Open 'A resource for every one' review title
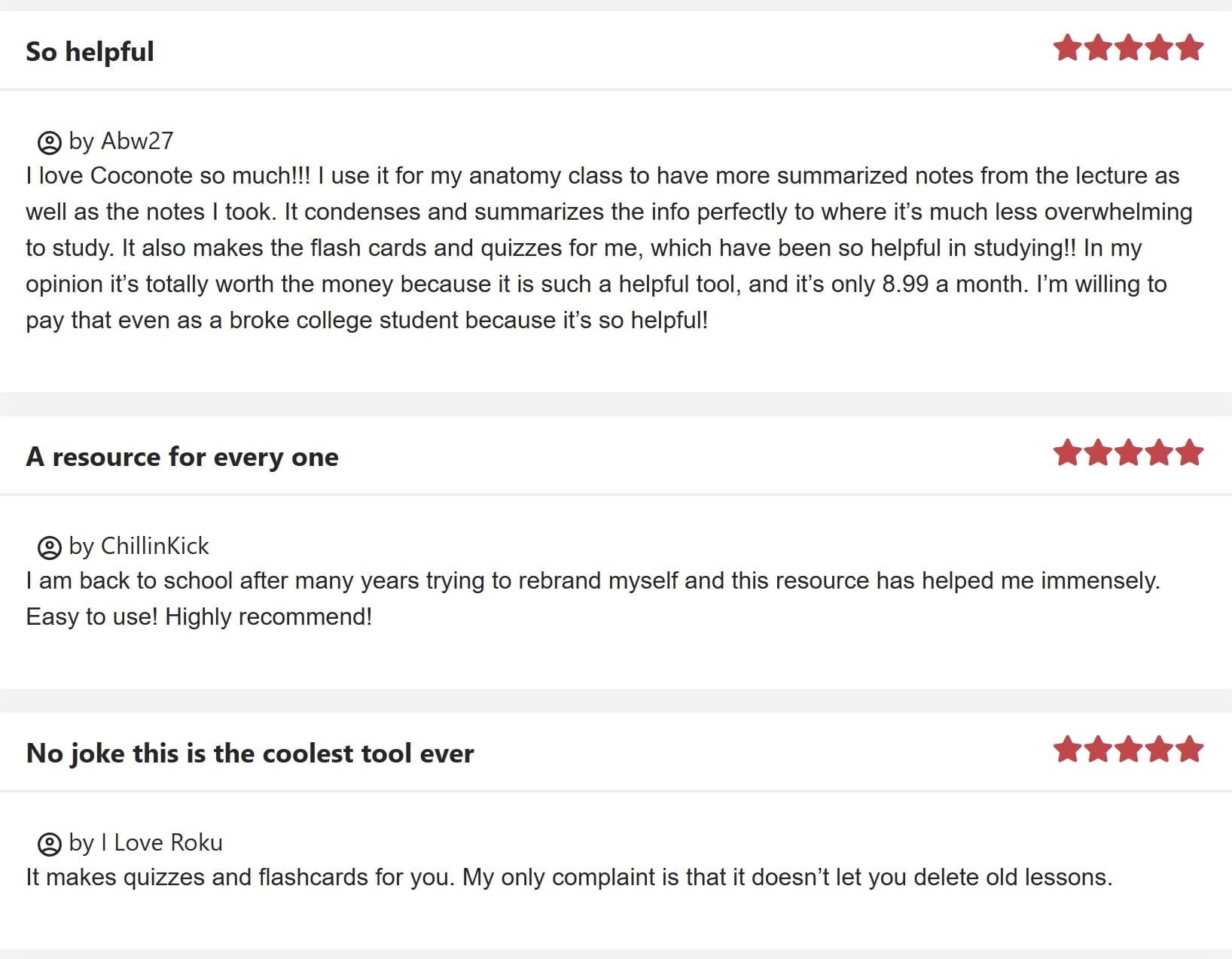This screenshot has height=959, width=1232. tap(182, 457)
